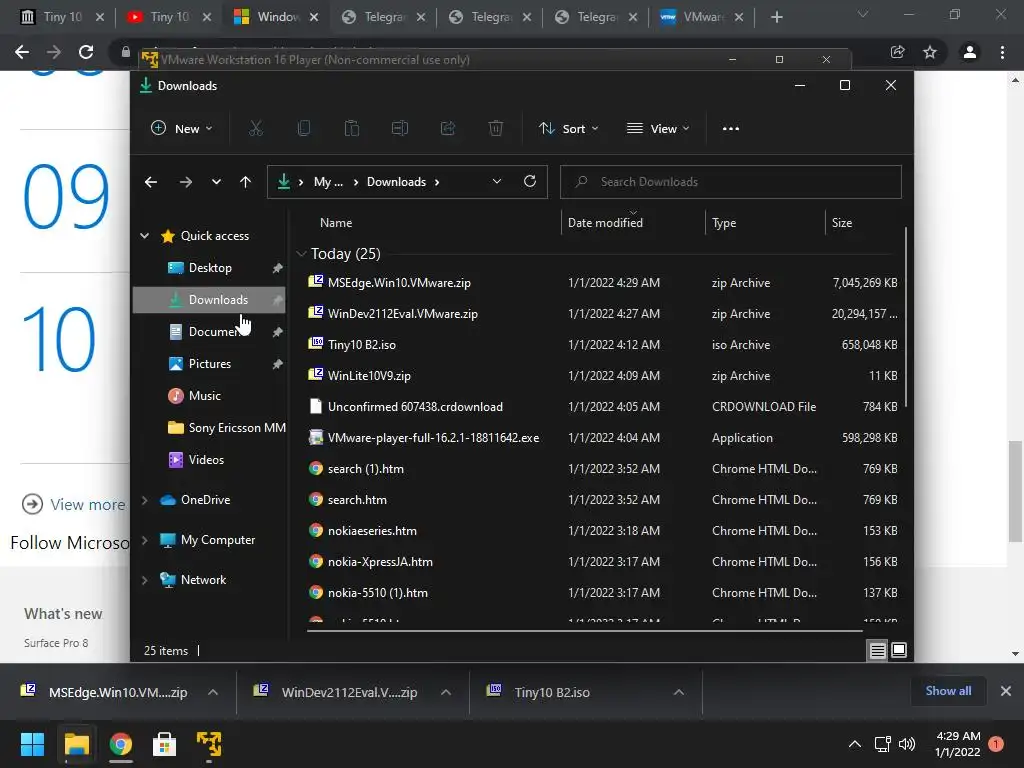Open options for MSEdge.Win10 download
This screenshot has width=1024, height=768.
coord(213,692)
